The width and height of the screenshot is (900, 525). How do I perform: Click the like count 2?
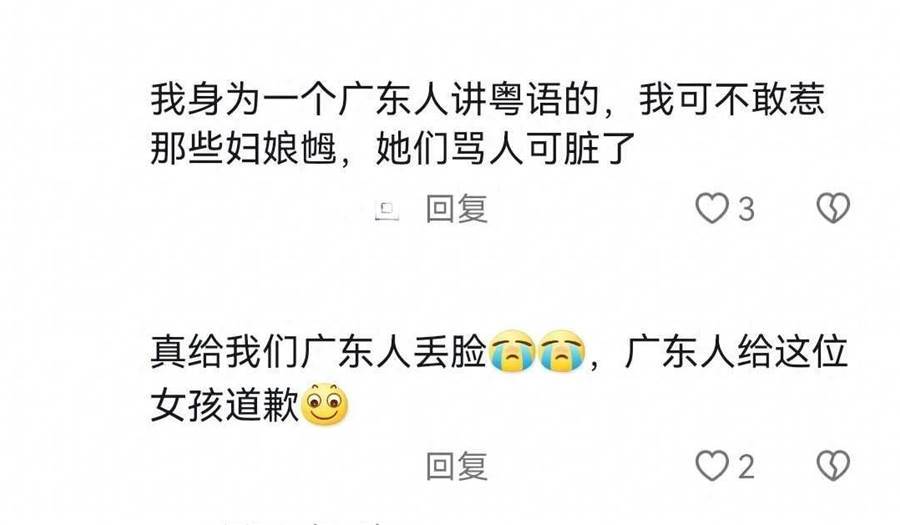[x=746, y=466]
